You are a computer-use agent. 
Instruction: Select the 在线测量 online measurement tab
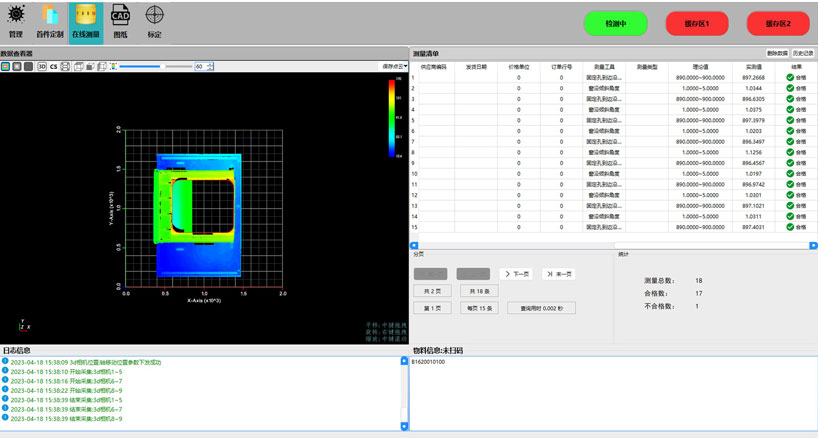point(87,20)
